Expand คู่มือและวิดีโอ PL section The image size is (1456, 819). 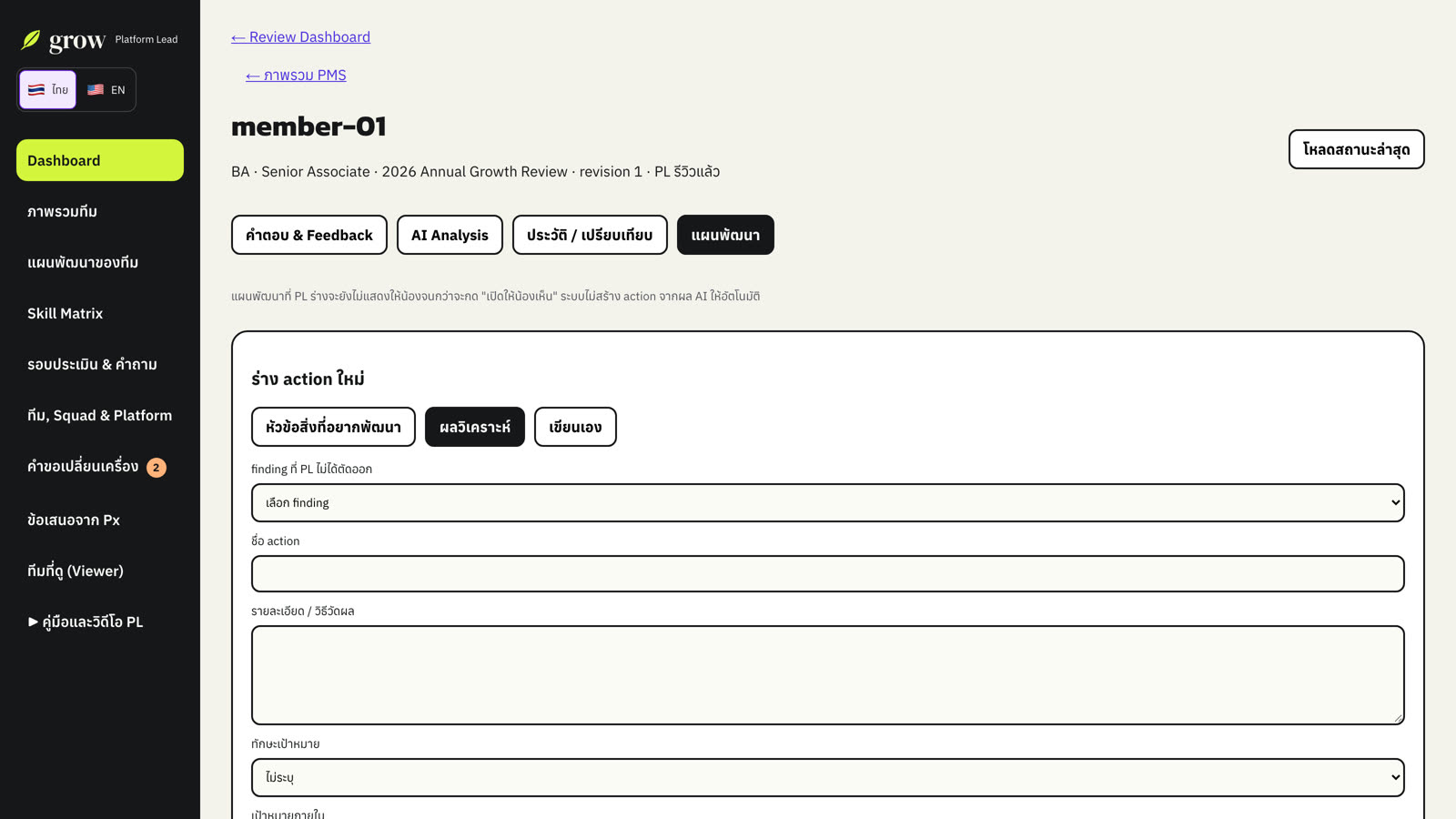click(100, 622)
